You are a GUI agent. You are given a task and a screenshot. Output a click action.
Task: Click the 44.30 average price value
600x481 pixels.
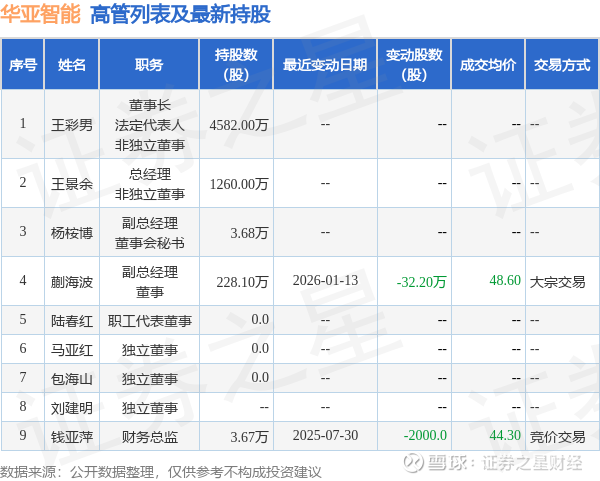coord(505,435)
